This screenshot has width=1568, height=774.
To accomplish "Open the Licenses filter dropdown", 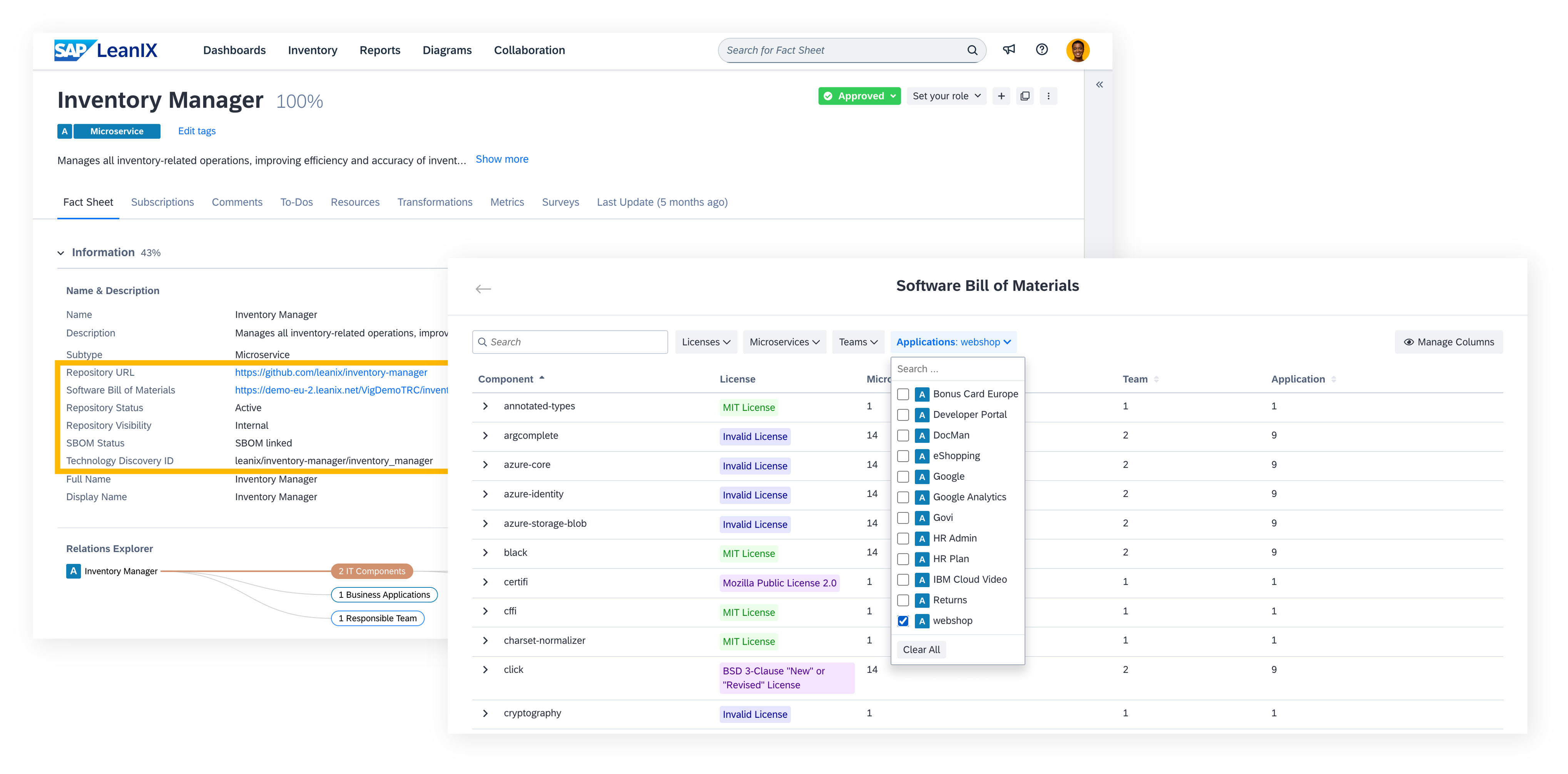I will [706, 342].
